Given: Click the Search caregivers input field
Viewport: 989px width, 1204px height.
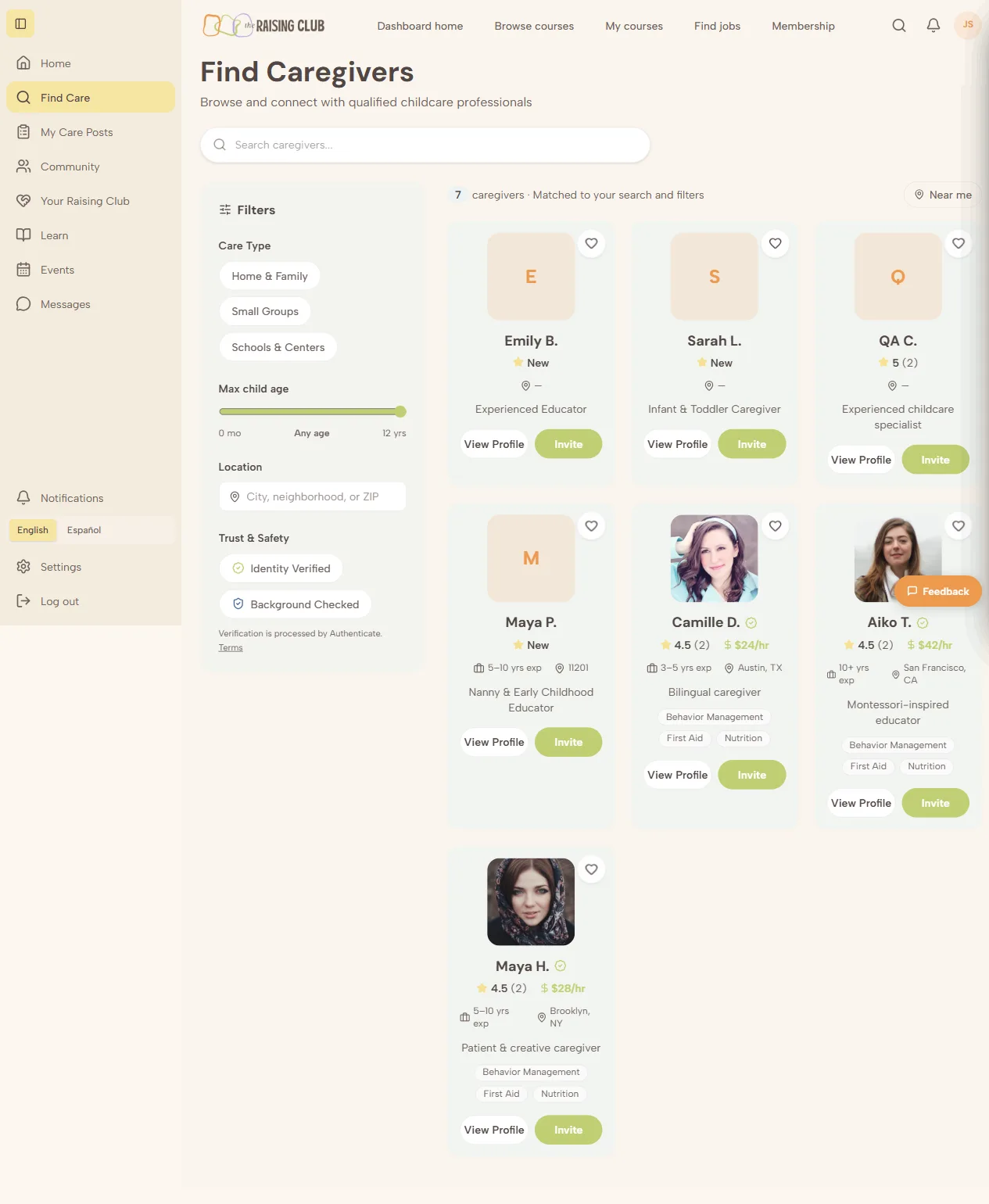Looking at the screenshot, I should tap(425, 145).
